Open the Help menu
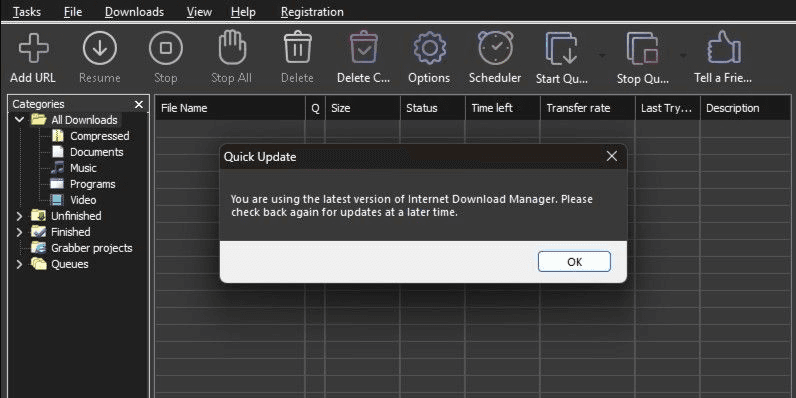This screenshot has width=796, height=398. click(243, 12)
